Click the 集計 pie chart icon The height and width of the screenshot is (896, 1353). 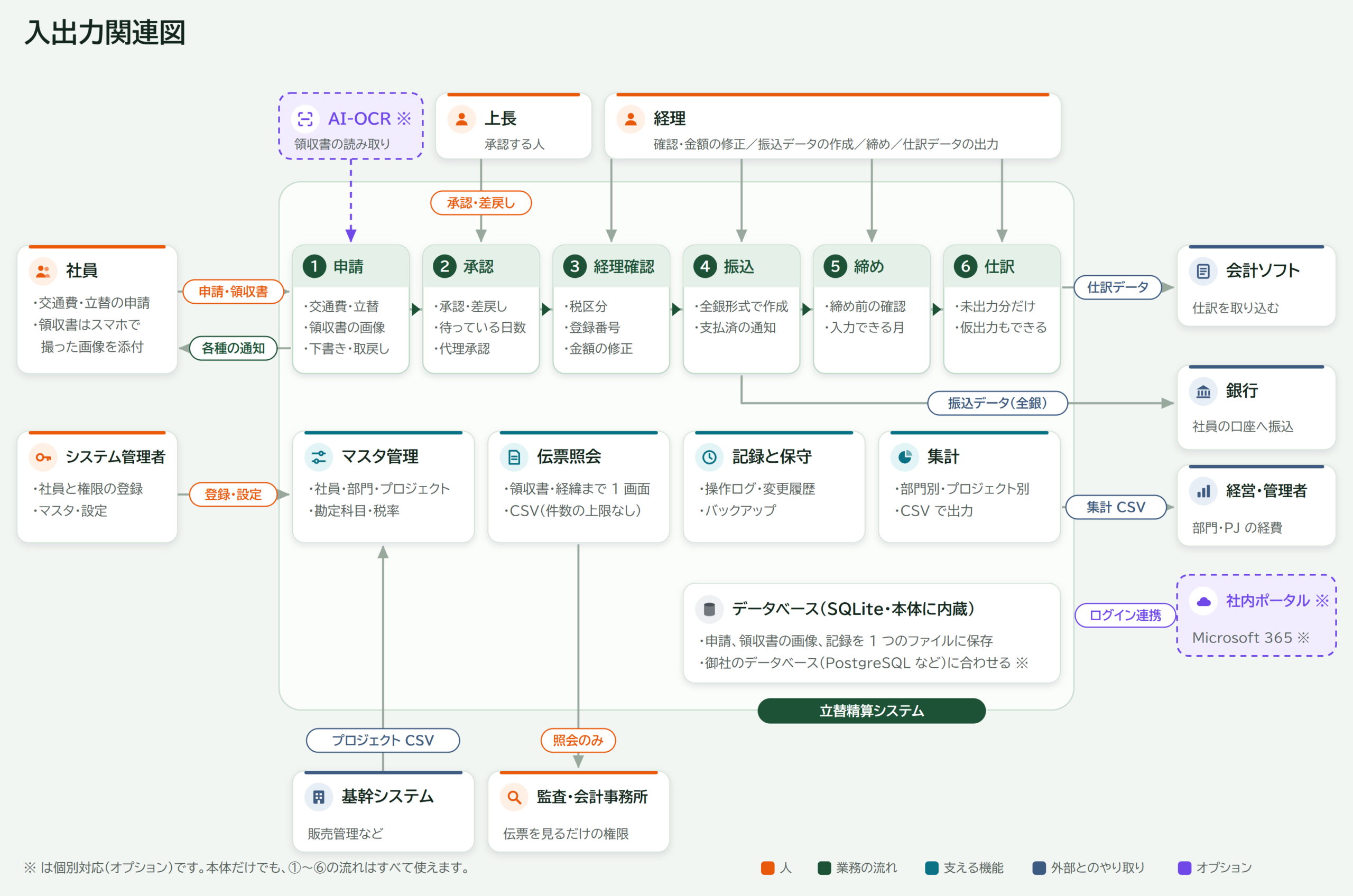(x=905, y=457)
